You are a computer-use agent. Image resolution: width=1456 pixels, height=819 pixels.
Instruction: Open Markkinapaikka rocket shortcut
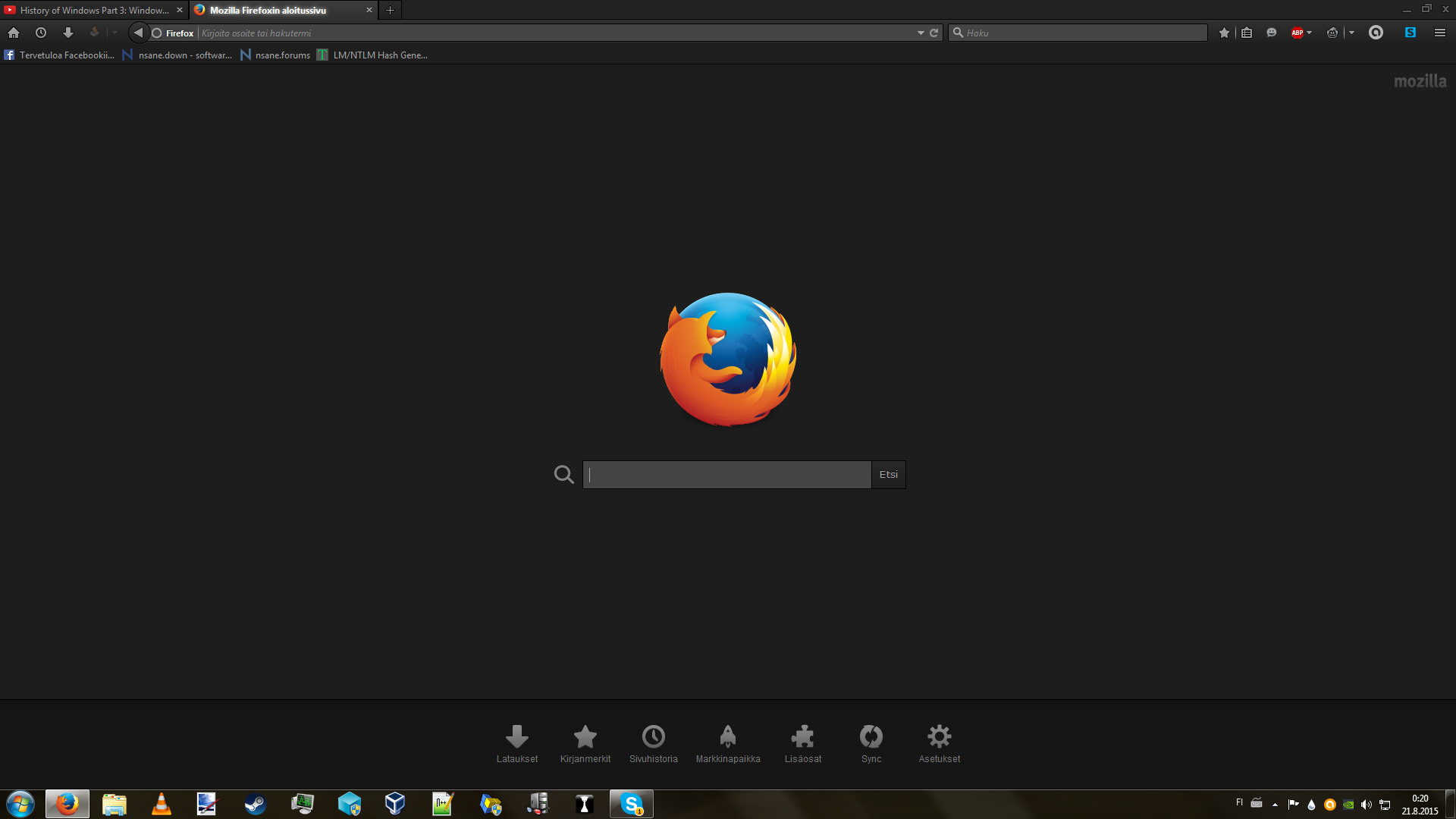[728, 743]
